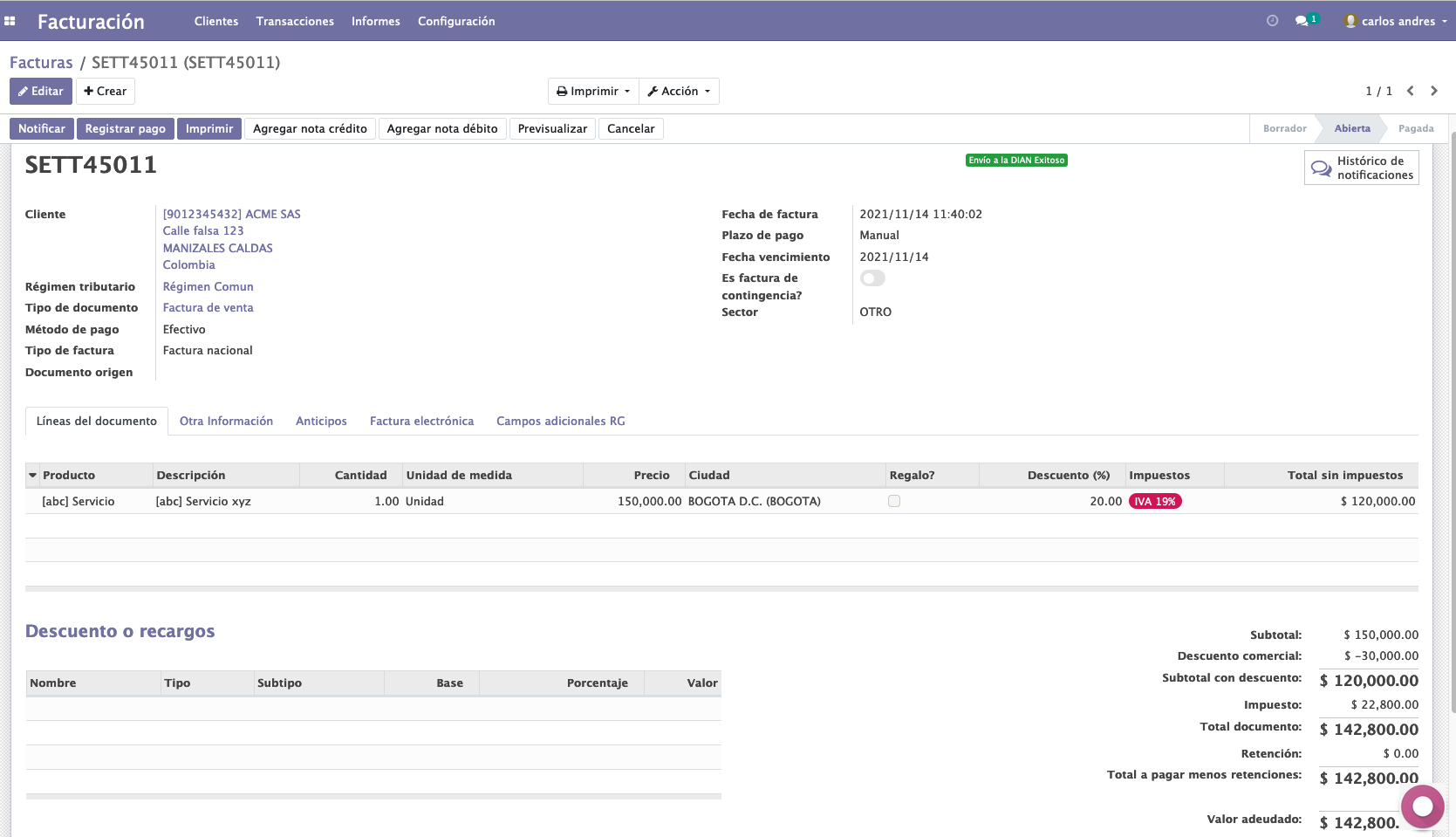Open the Acción dropdown menu
This screenshot has height=837, width=1456.
click(679, 91)
